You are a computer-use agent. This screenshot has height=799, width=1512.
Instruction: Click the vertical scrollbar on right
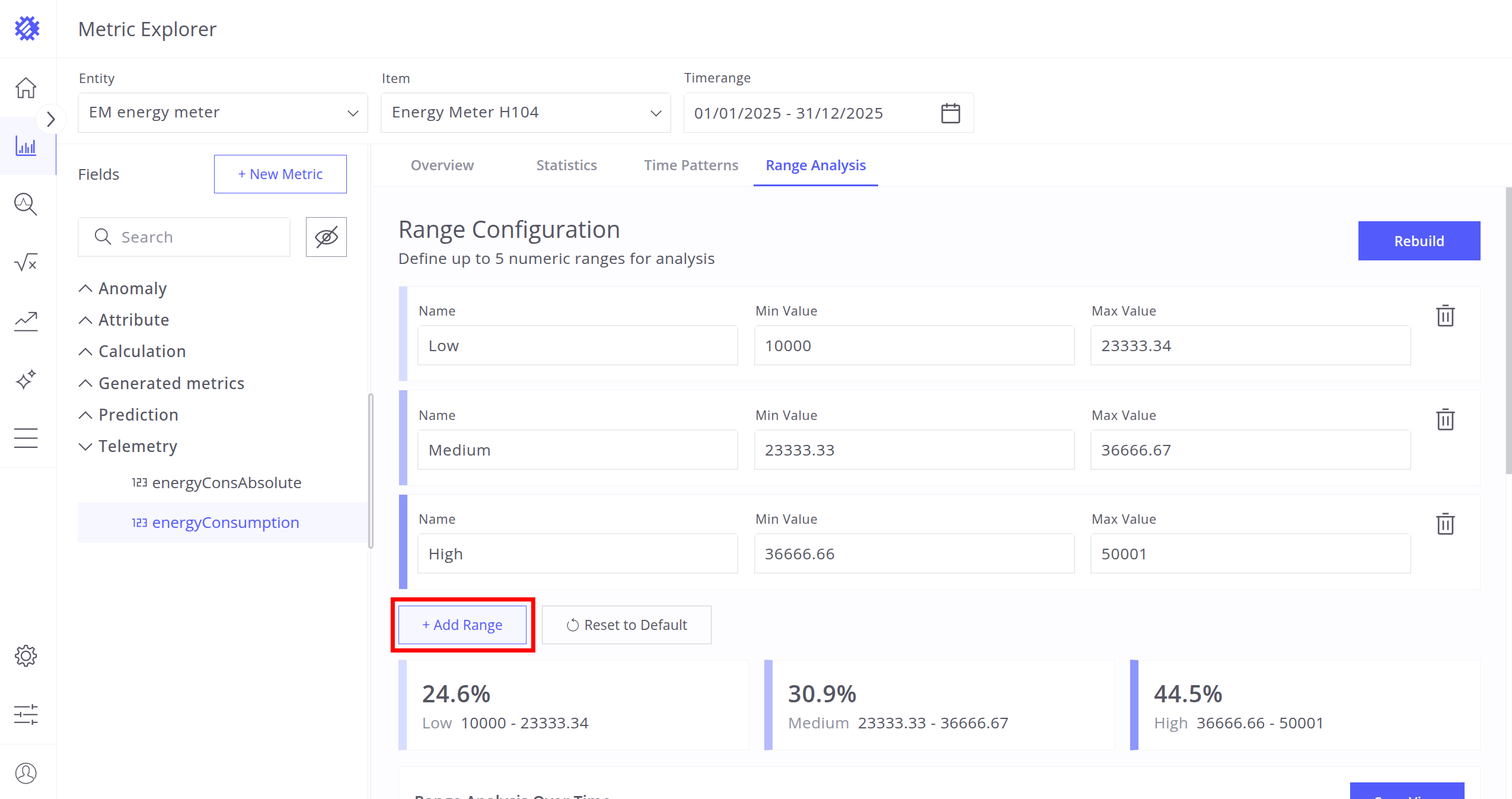(x=1508, y=331)
